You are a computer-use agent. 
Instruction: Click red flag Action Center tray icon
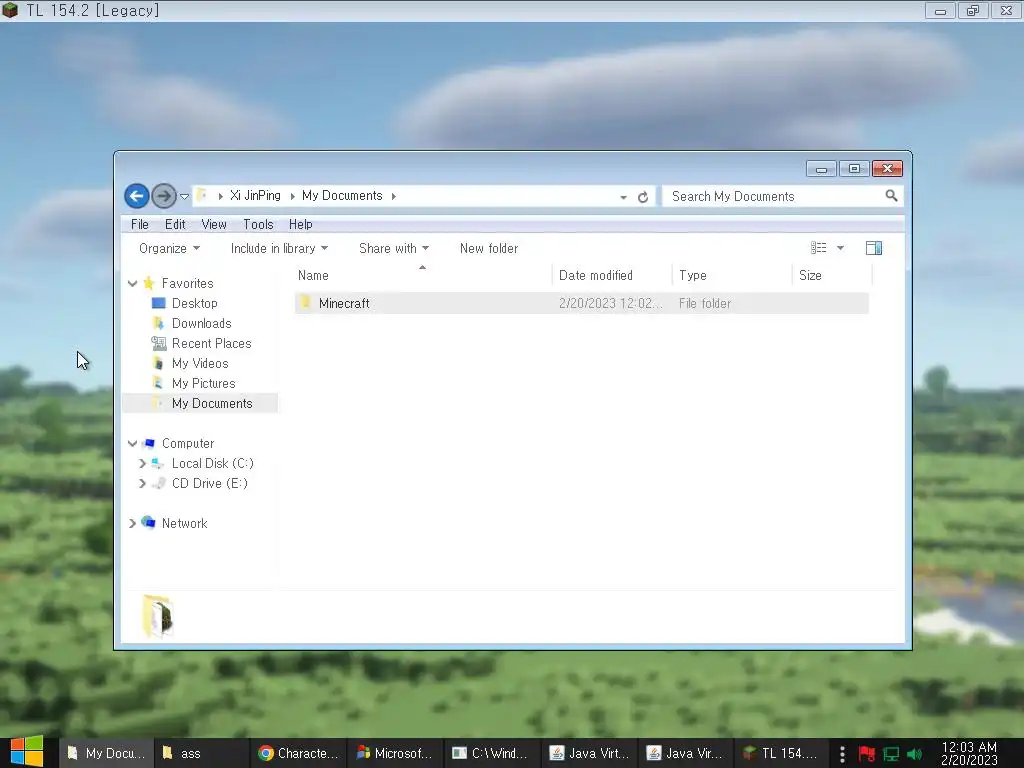pyautogui.click(x=867, y=754)
